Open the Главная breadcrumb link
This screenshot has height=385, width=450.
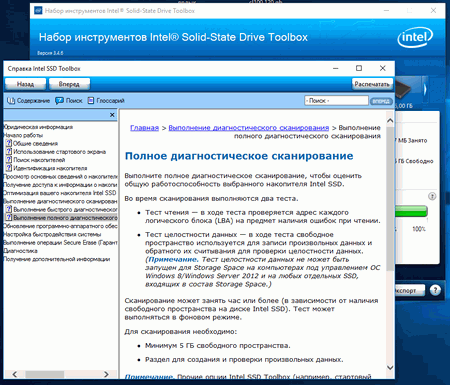click(144, 128)
